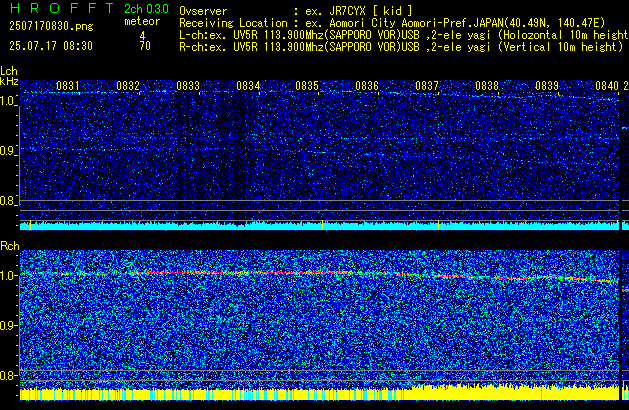
Task: Click the HROFFT title text
Action: pos(62,8)
